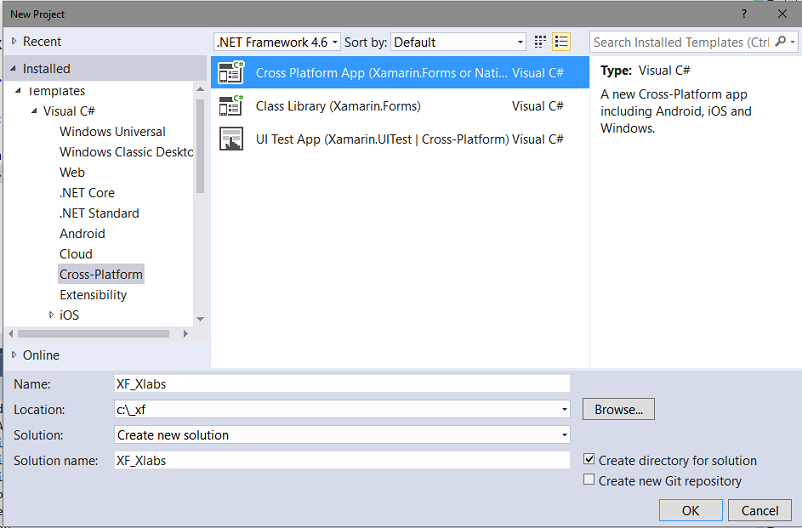Click the Cancel button
Screen dimensions: 802x528
tap(760, 510)
